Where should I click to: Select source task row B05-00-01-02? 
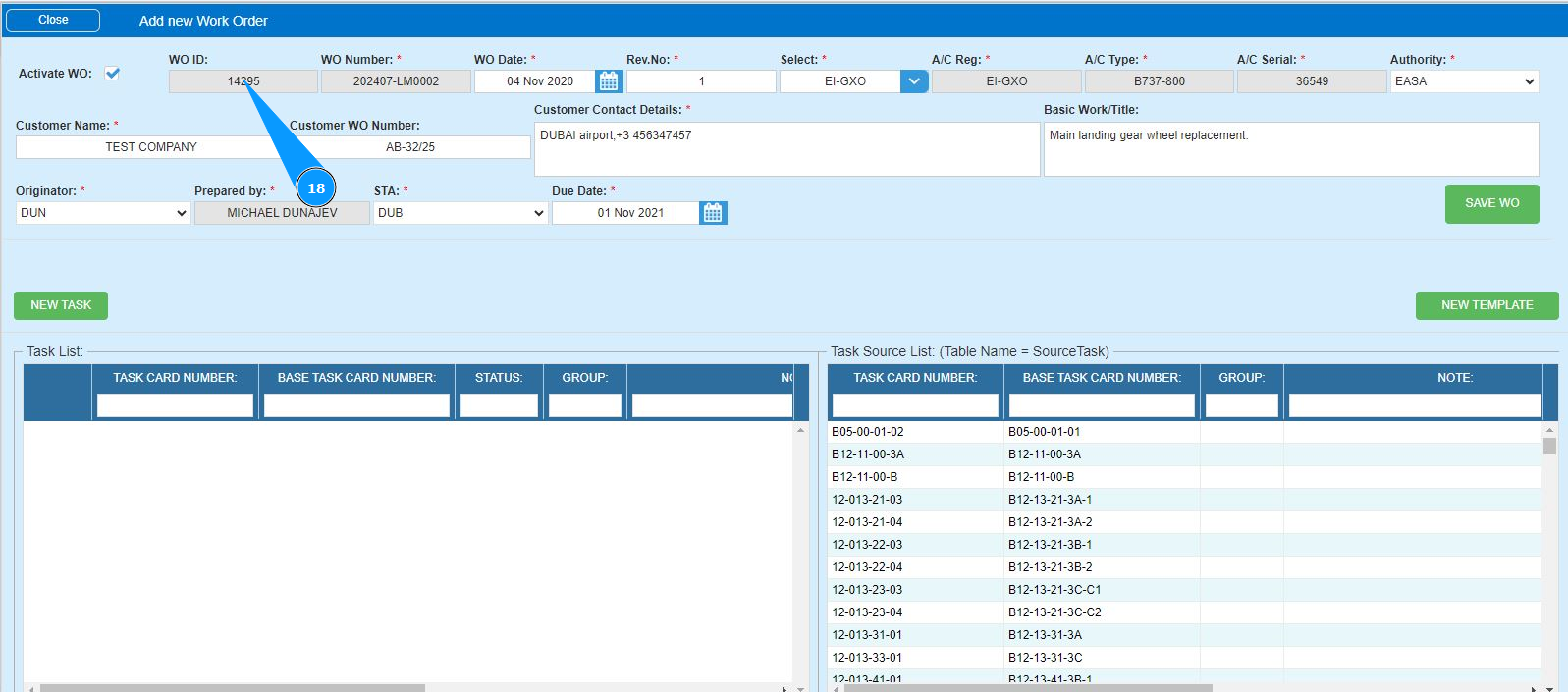pos(868,432)
